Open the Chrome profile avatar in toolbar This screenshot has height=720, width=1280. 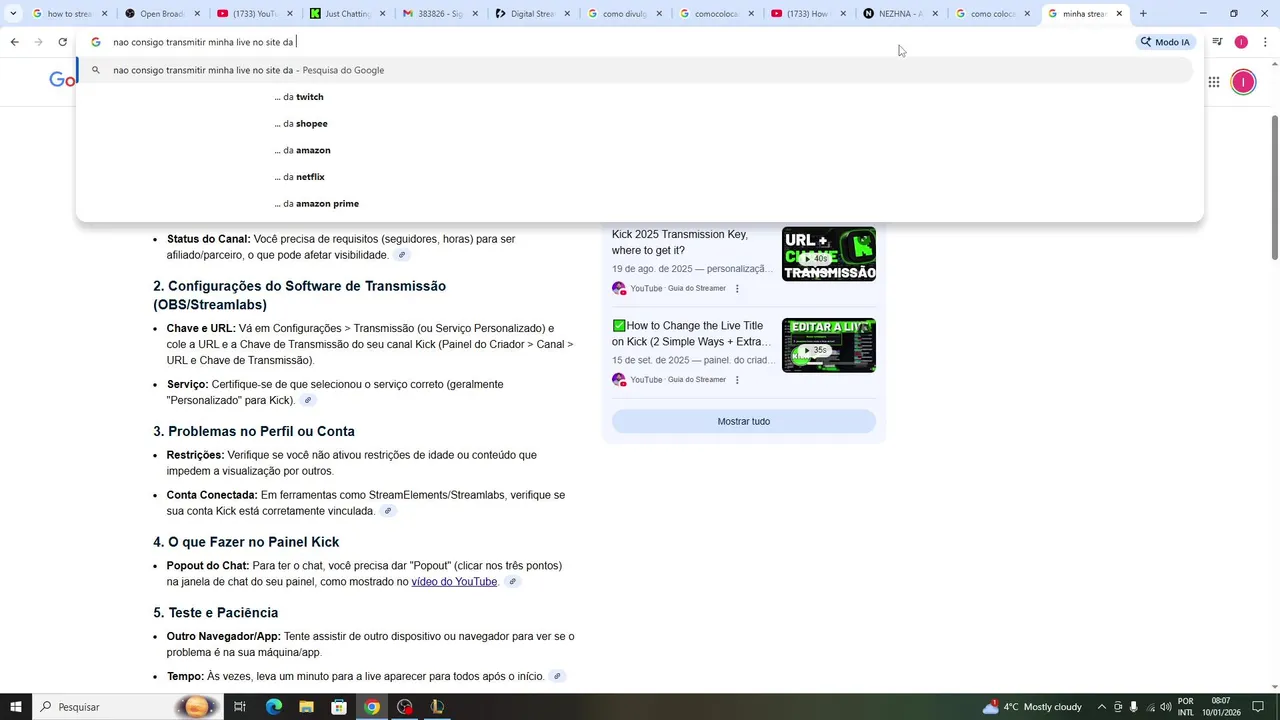pyautogui.click(x=1241, y=42)
